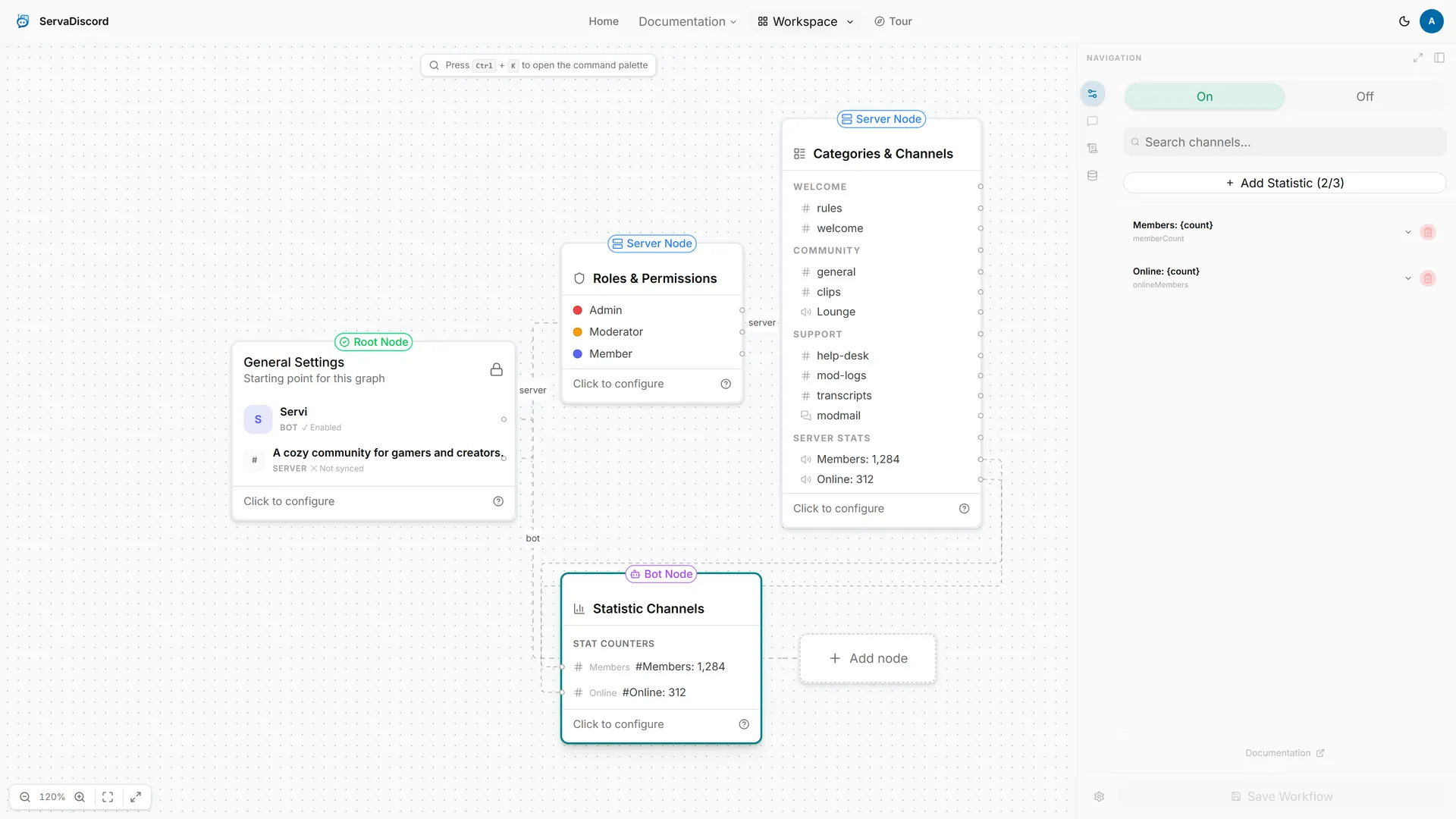Viewport: 1456px width, 819px height.
Task: Switch statistic channels to On
Action: [x=1204, y=96]
